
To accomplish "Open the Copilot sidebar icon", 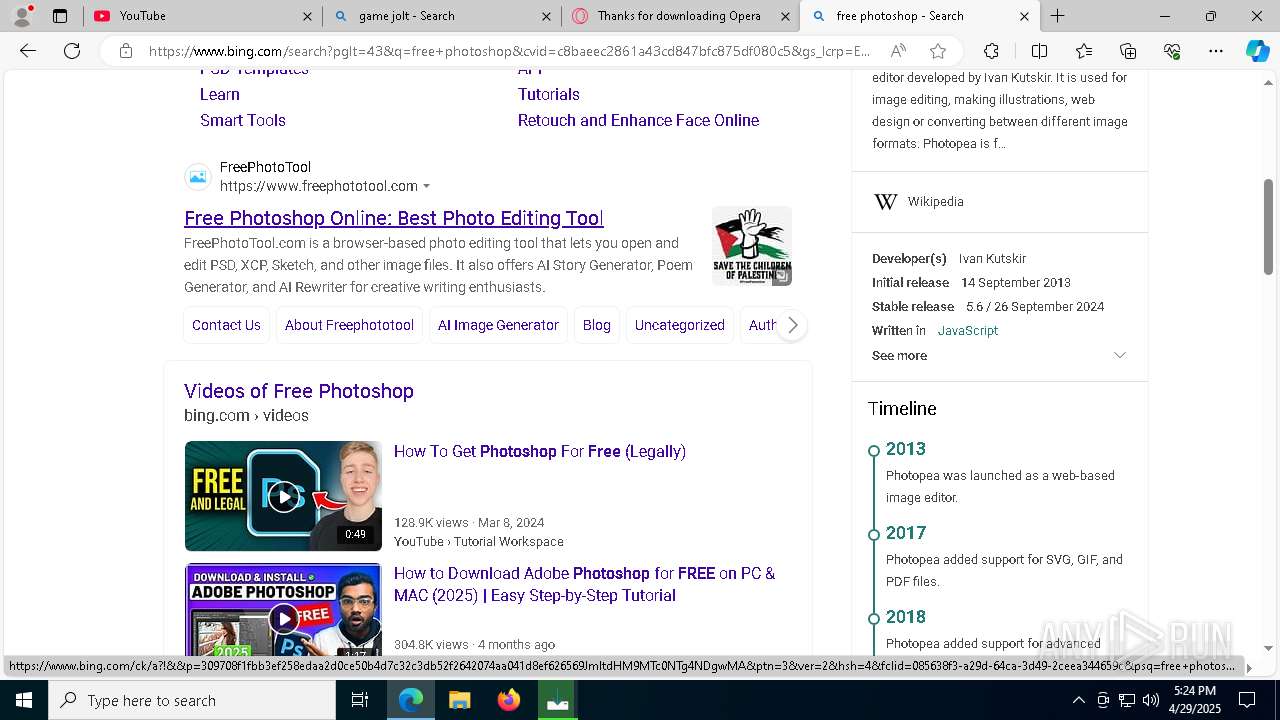I will (1257, 51).
